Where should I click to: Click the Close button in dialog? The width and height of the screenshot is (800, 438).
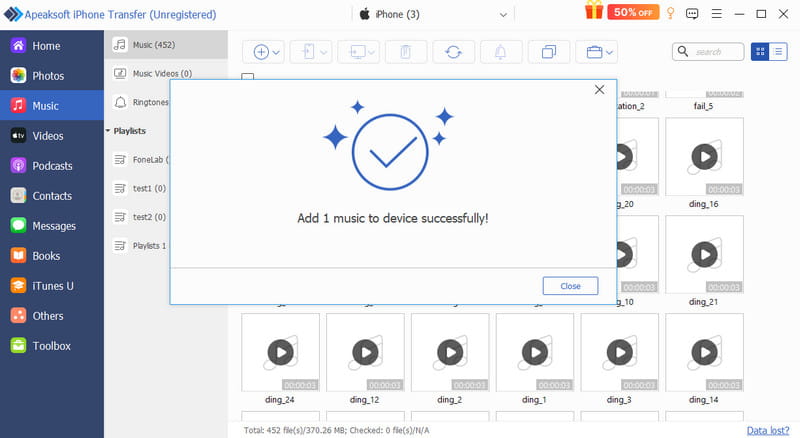[x=570, y=286]
